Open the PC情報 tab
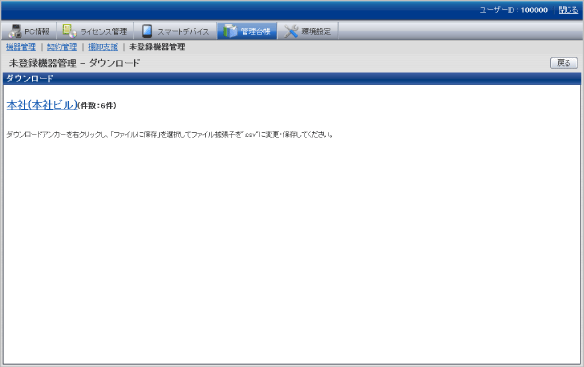The width and height of the screenshot is (584, 367). tap(29, 31)
